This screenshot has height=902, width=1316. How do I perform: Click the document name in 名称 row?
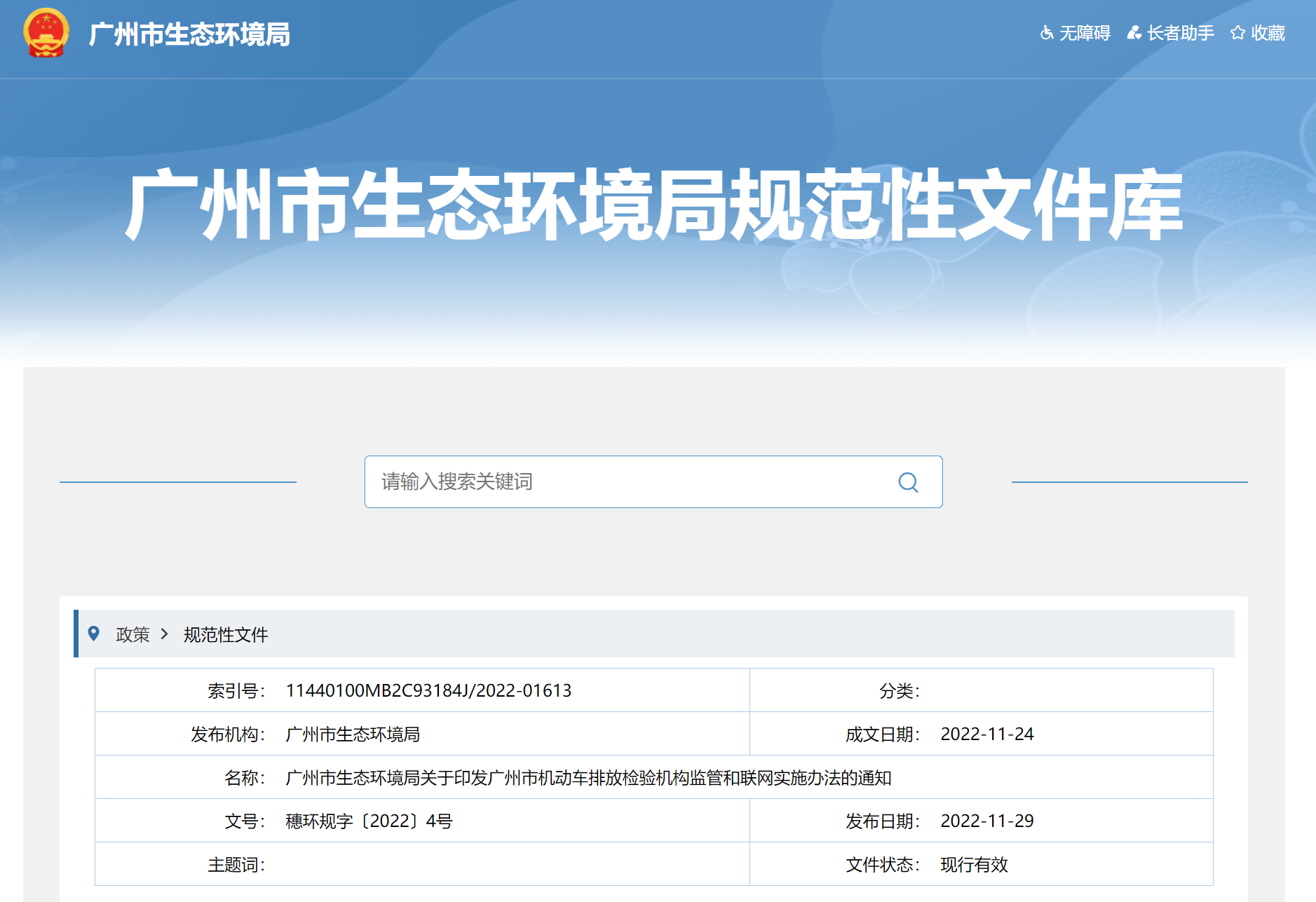point(588,778)
